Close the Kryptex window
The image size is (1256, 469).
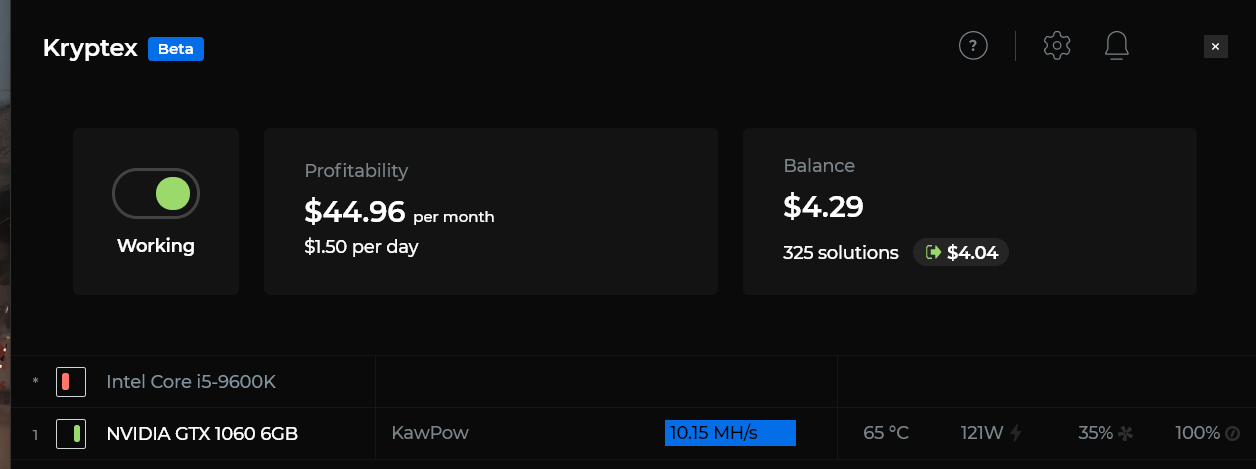click(x=1215, y=46)
